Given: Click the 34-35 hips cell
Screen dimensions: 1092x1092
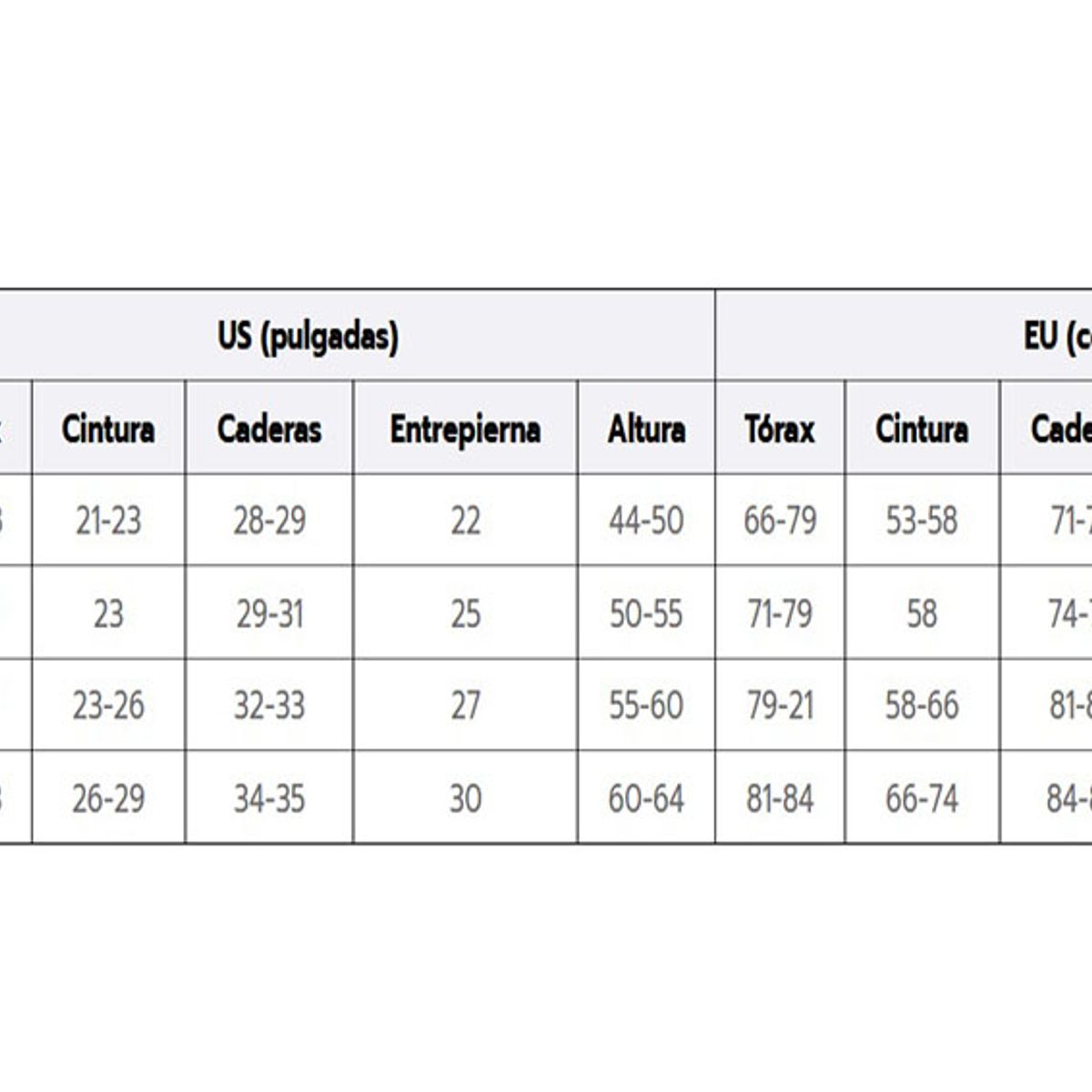Looking at the screenshot, I should point(269,799).
